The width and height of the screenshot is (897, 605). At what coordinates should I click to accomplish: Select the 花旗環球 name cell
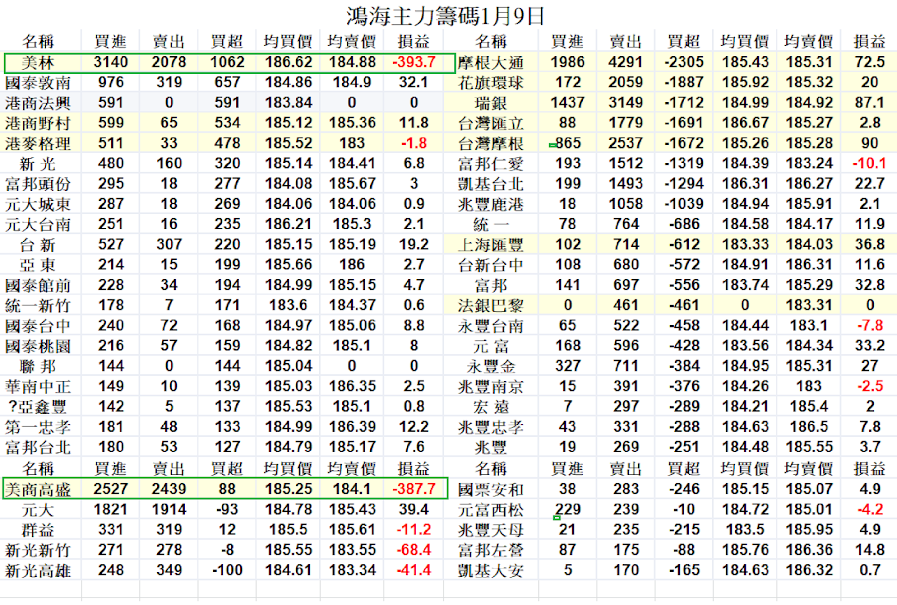coord(491,83)
